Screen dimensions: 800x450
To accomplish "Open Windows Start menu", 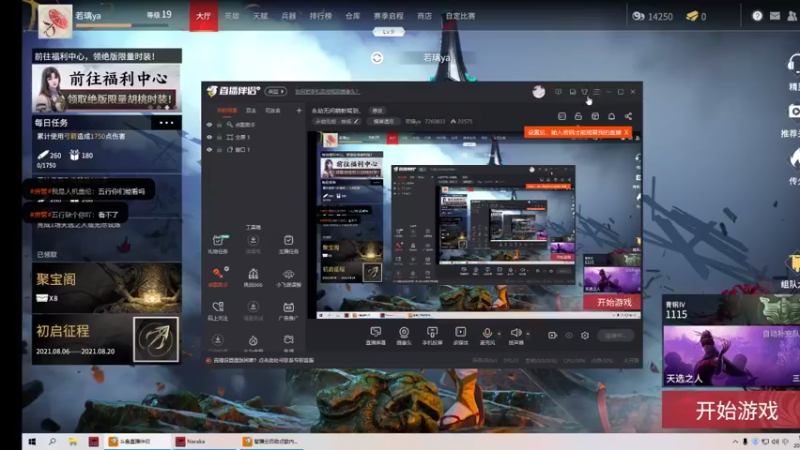I will pyautogui.click(x=32, y=441).
